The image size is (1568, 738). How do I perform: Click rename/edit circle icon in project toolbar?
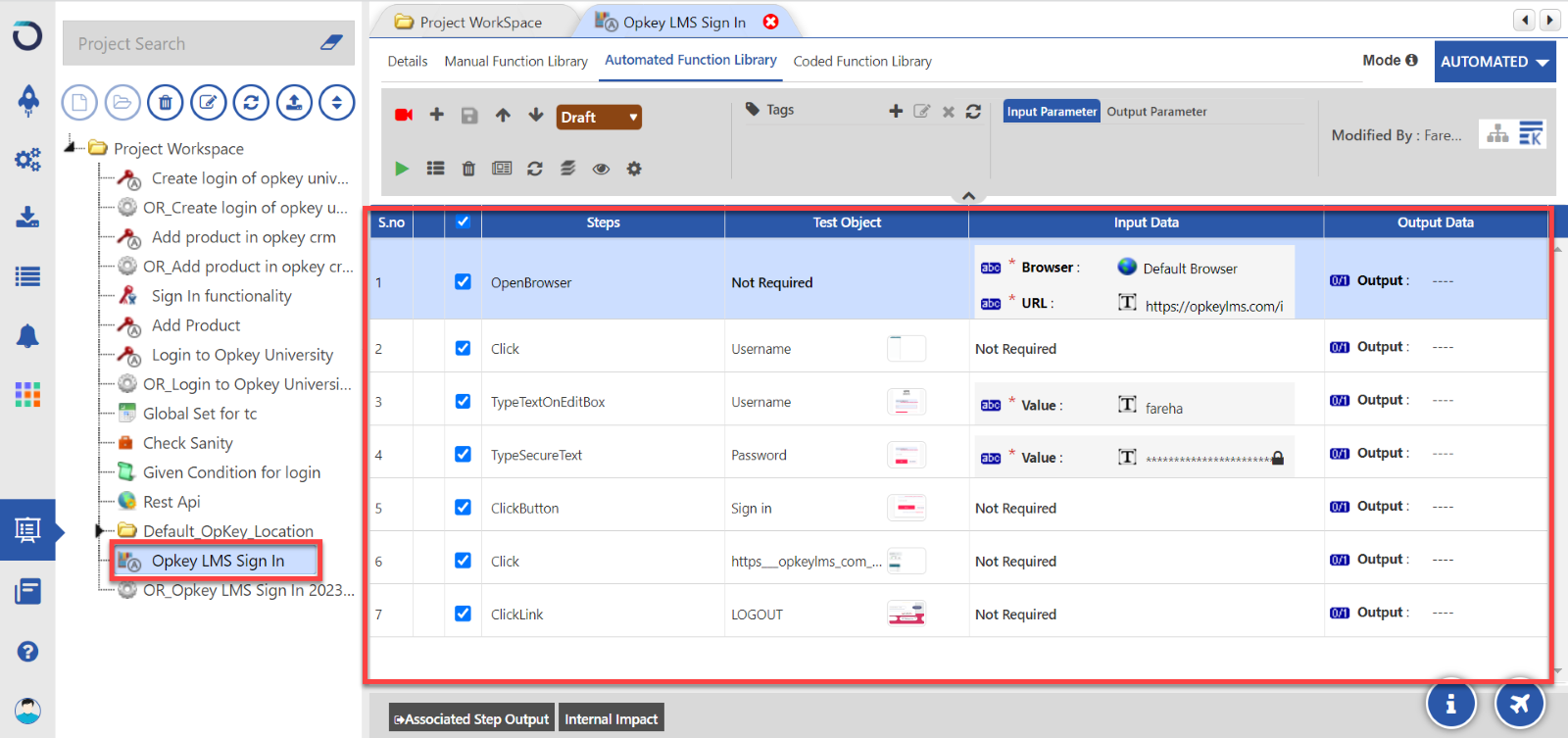pyautogui.click(x=209, y=102)
